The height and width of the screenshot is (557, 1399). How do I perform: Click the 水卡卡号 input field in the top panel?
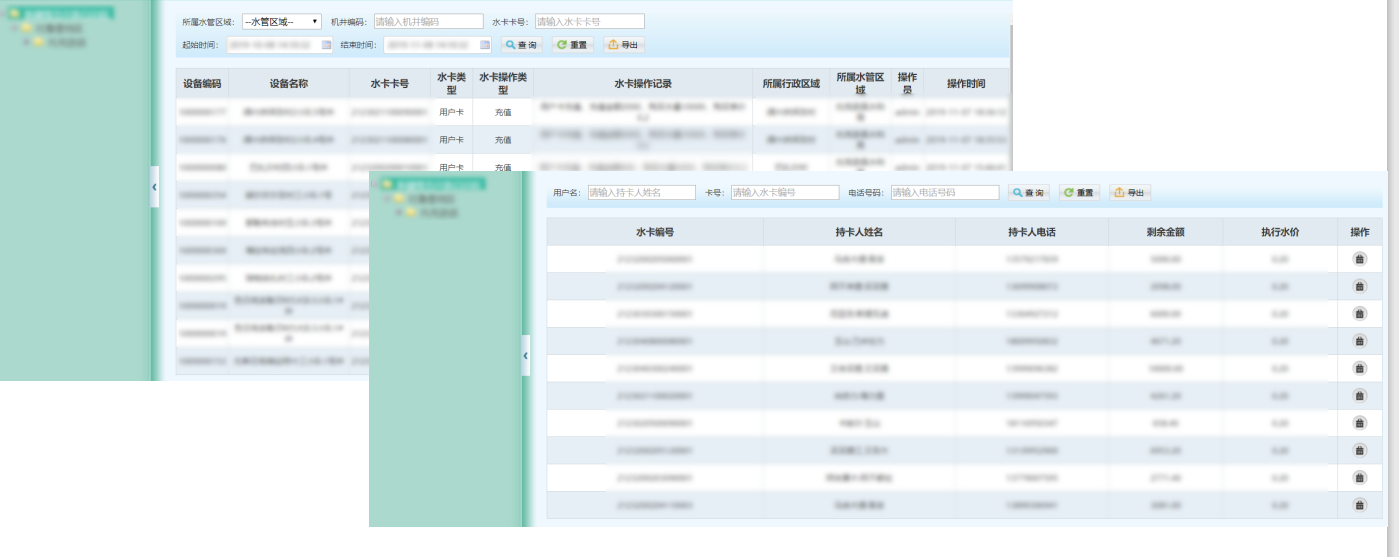589,21
